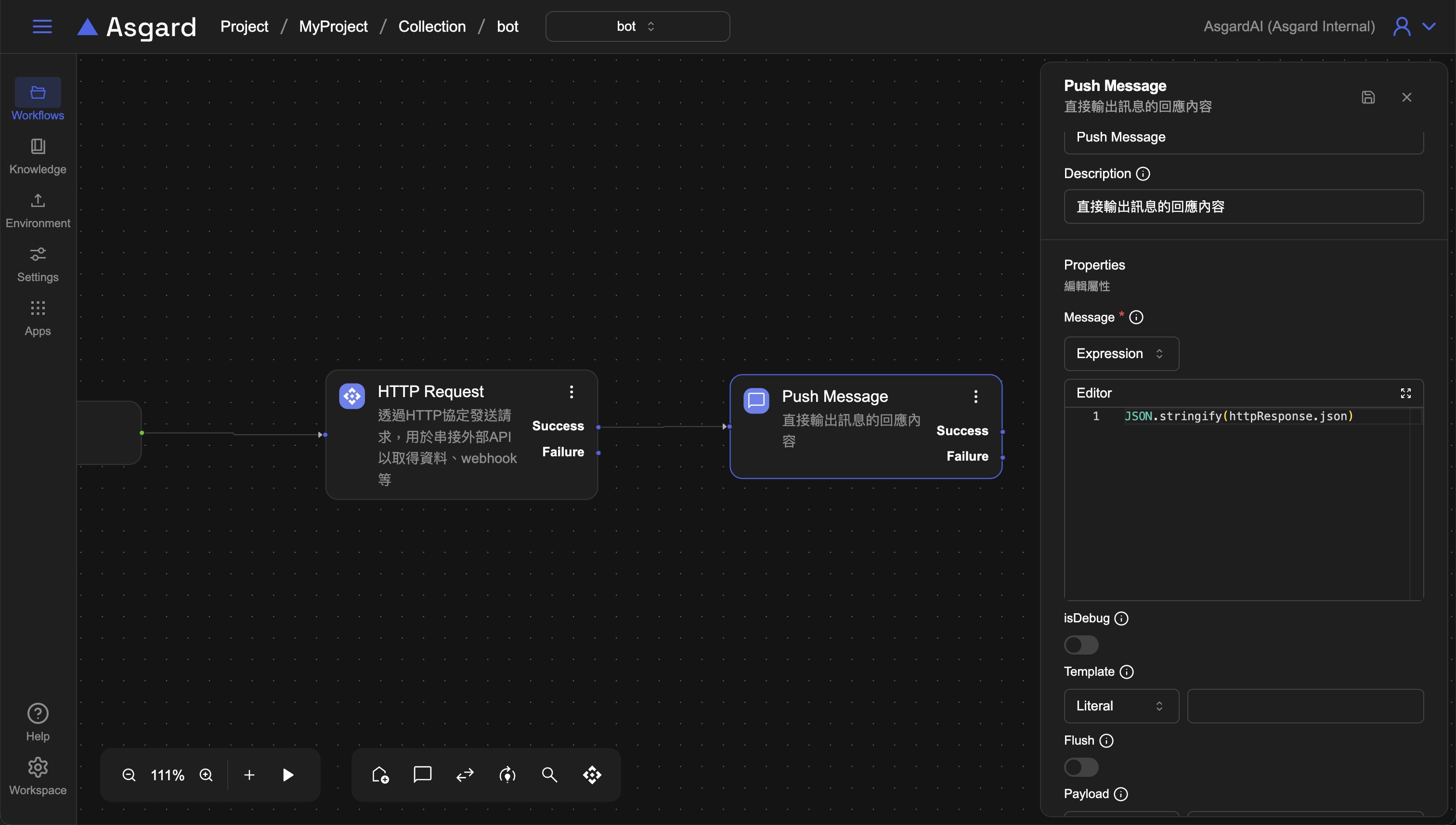Zoom out the canvas
This screenshot has height=825, width=1456.
point(129,774)
